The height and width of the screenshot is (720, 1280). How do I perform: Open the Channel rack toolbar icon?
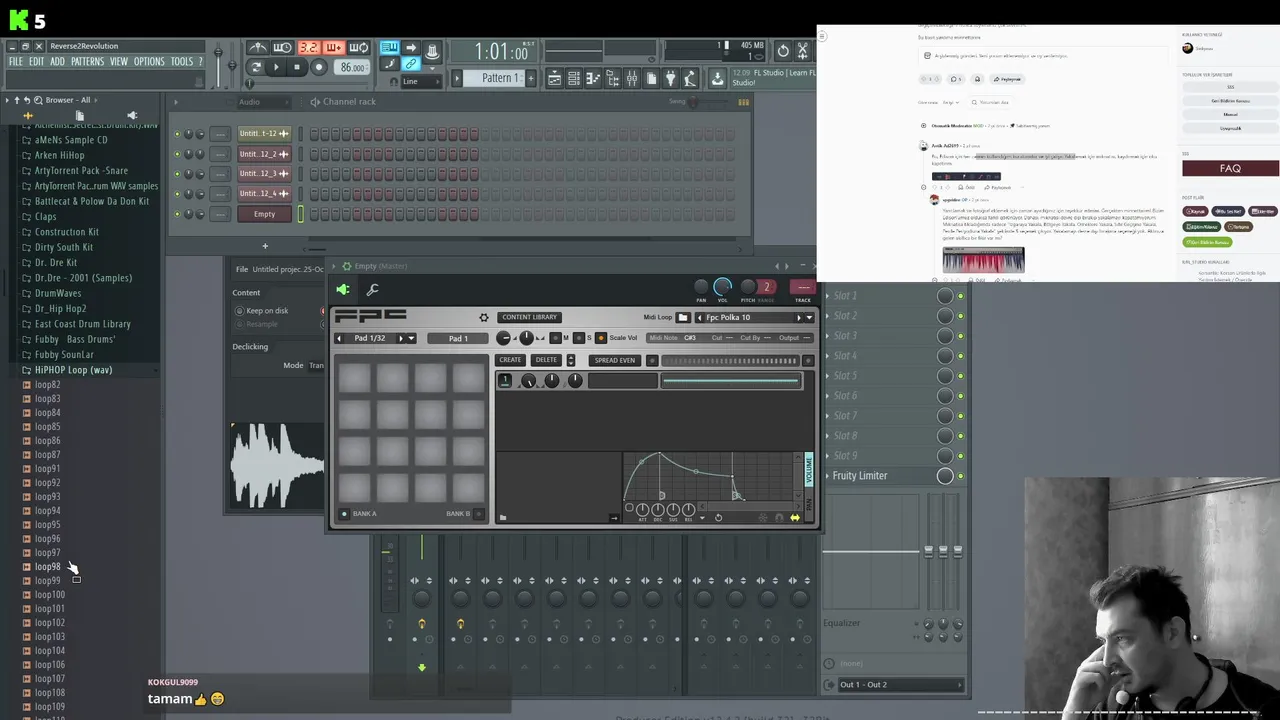pos(574,78)
